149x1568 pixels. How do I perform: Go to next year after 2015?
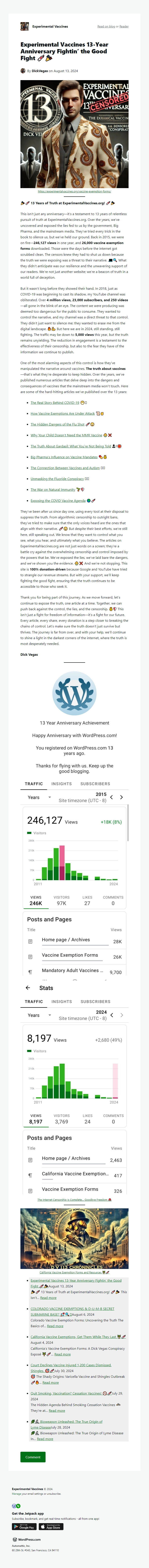pyautogui.click(x=122, y=797)
